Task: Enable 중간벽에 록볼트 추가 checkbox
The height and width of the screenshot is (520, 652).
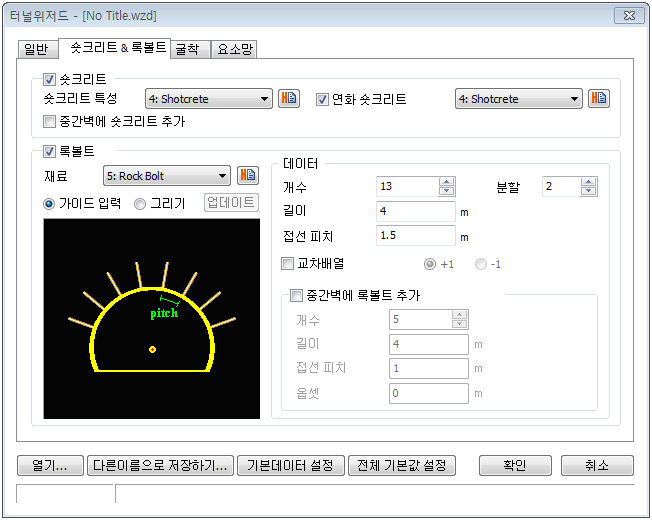Action: click(x=296, y=296)
